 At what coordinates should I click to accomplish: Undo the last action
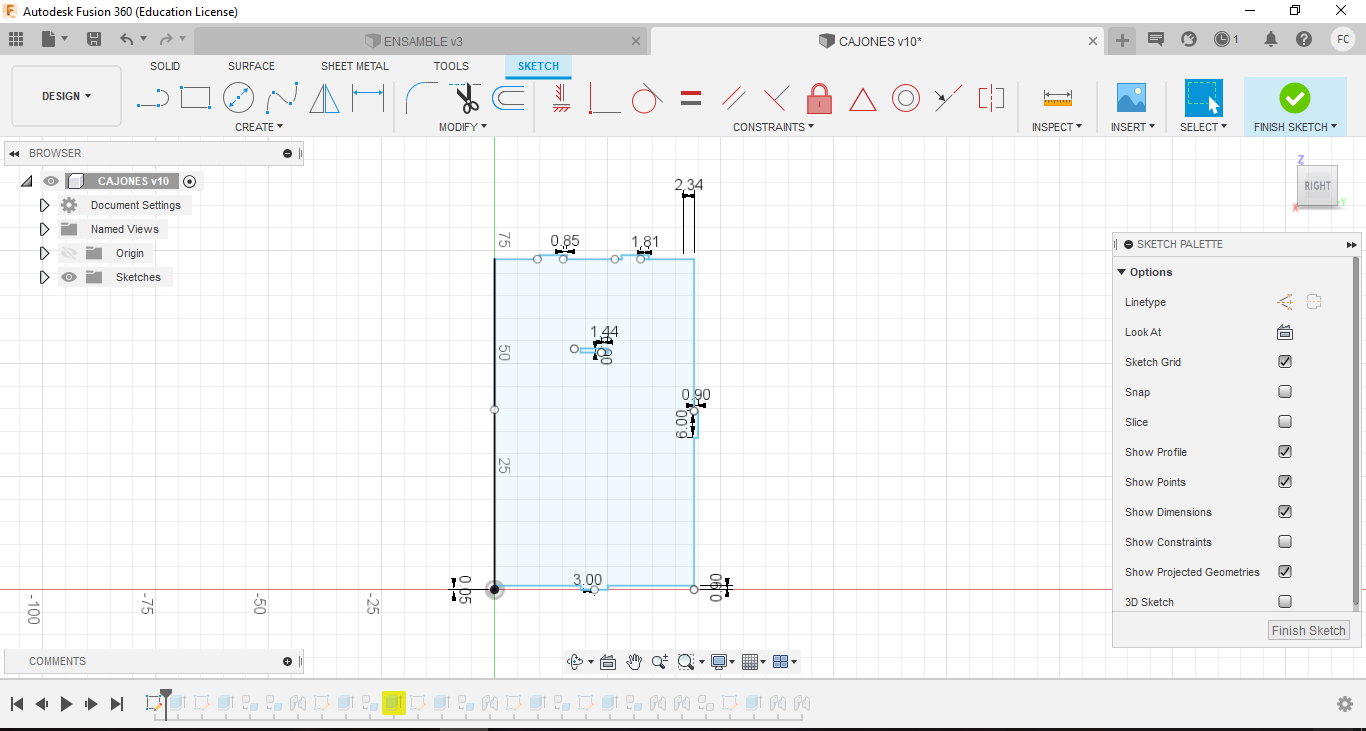coord(127,39)
